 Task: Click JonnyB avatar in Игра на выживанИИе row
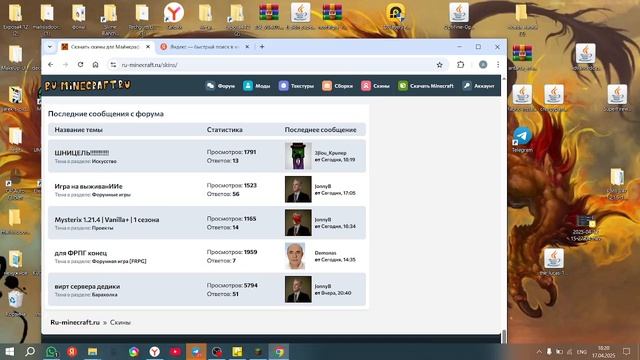(298, 189)
